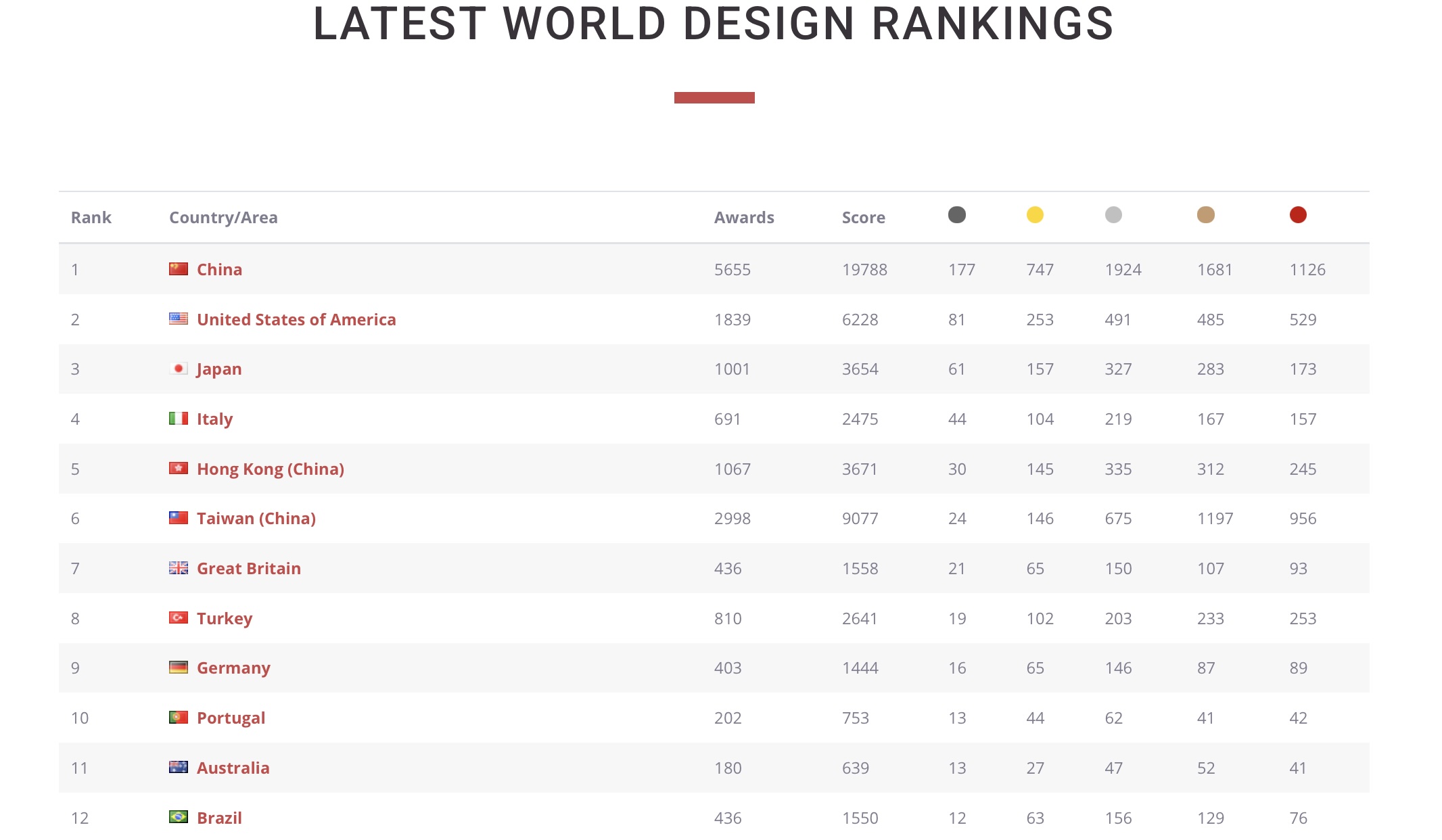Image resolution: width=1442 pixels, height=840 pixels.
Task: Click the Turkey flag icon
Action: point(179,617)
